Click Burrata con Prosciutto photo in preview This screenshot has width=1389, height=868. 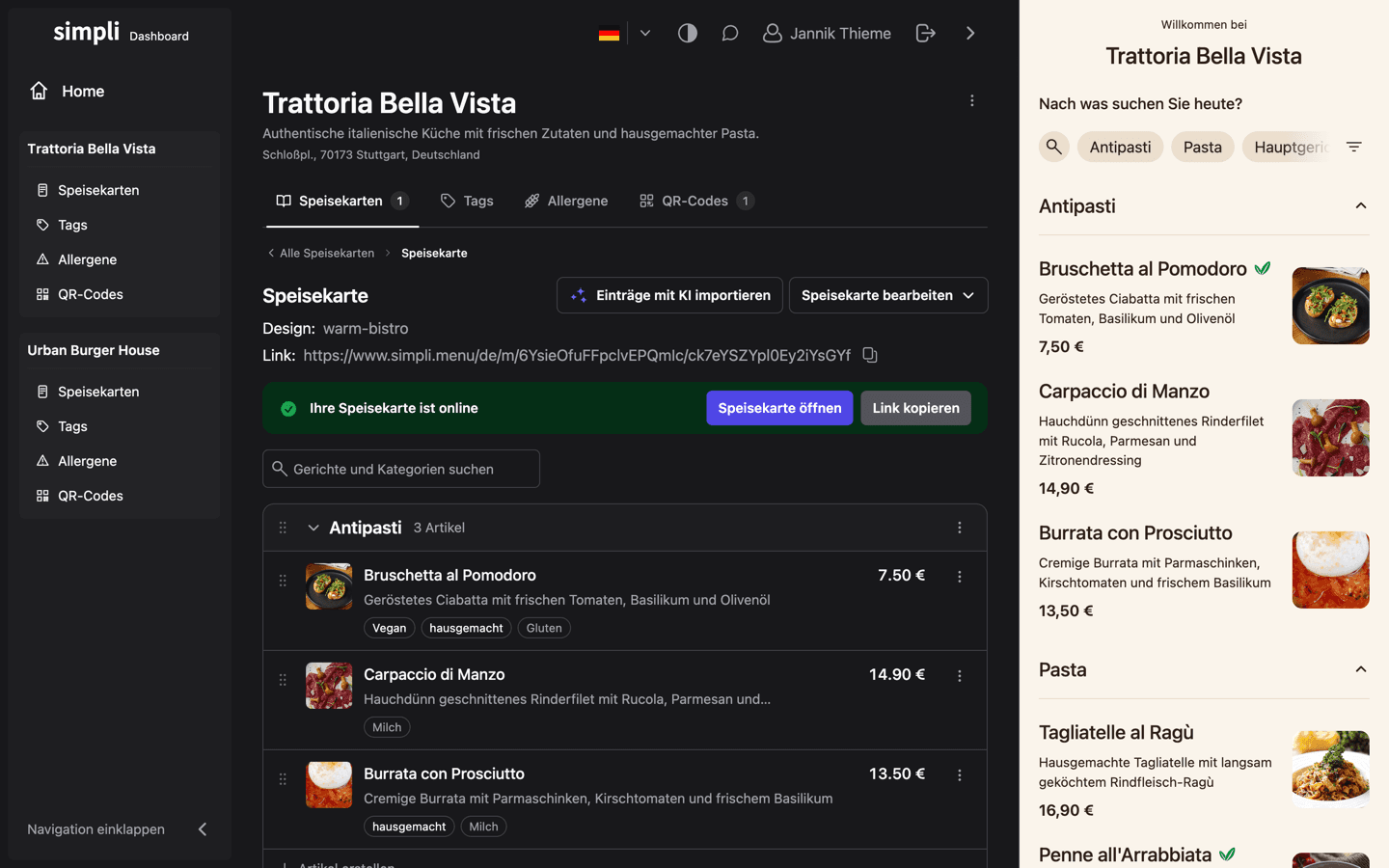(1330, 570)
